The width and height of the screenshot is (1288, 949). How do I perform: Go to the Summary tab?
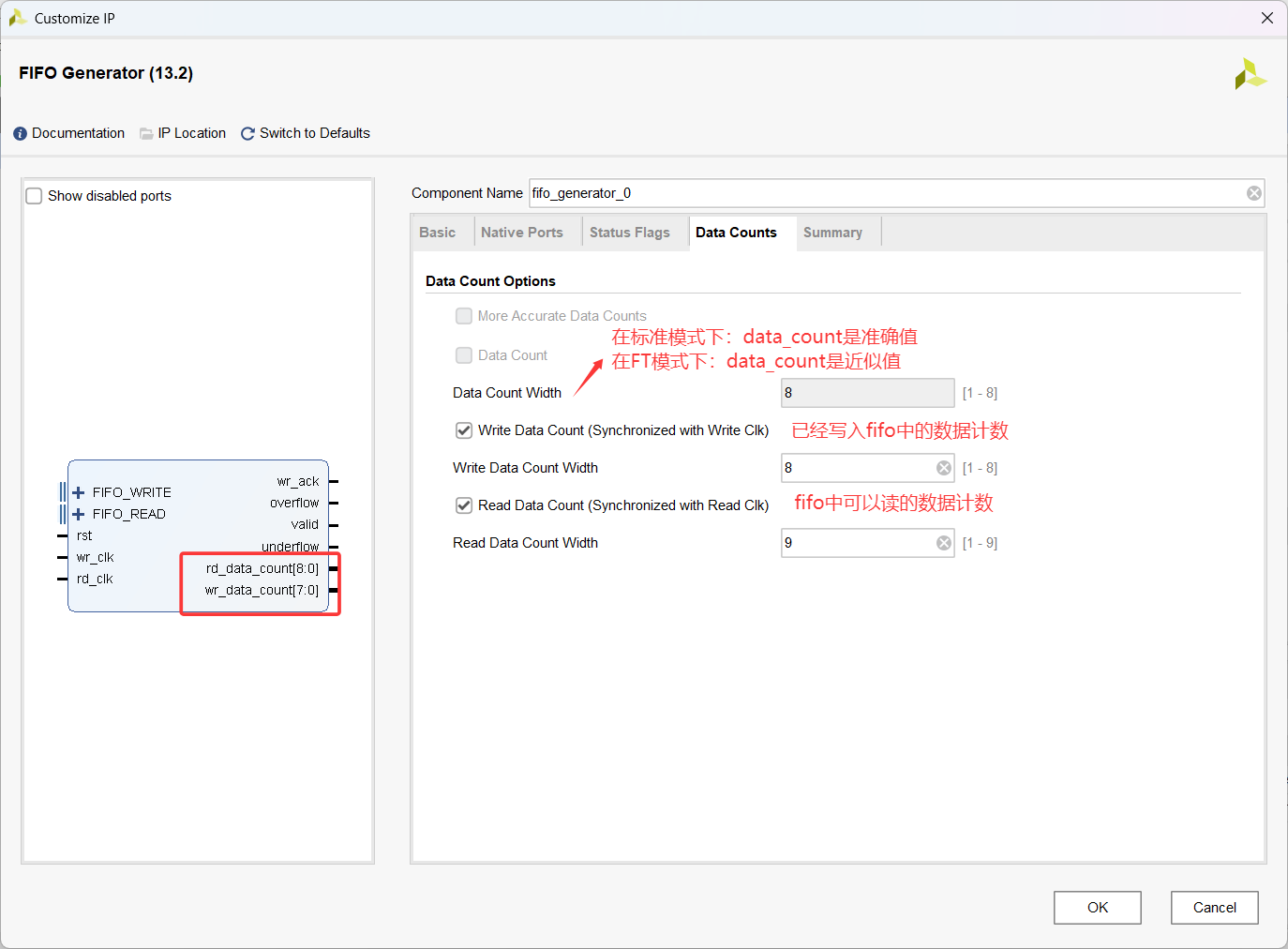coord(832,233)
